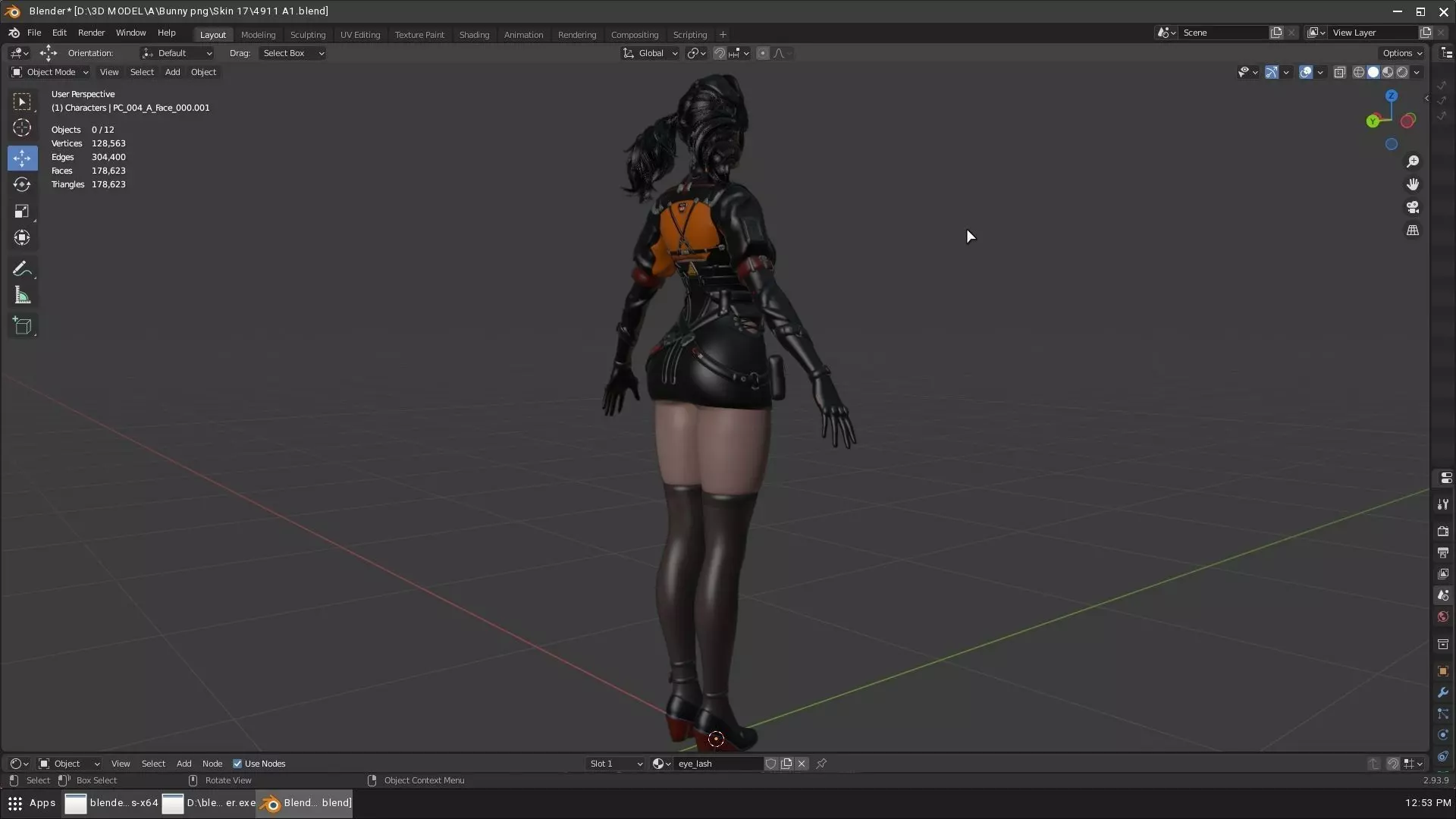Add a new workspace with plus button
Screen dimensions: 1456x819
click(723, 35)
